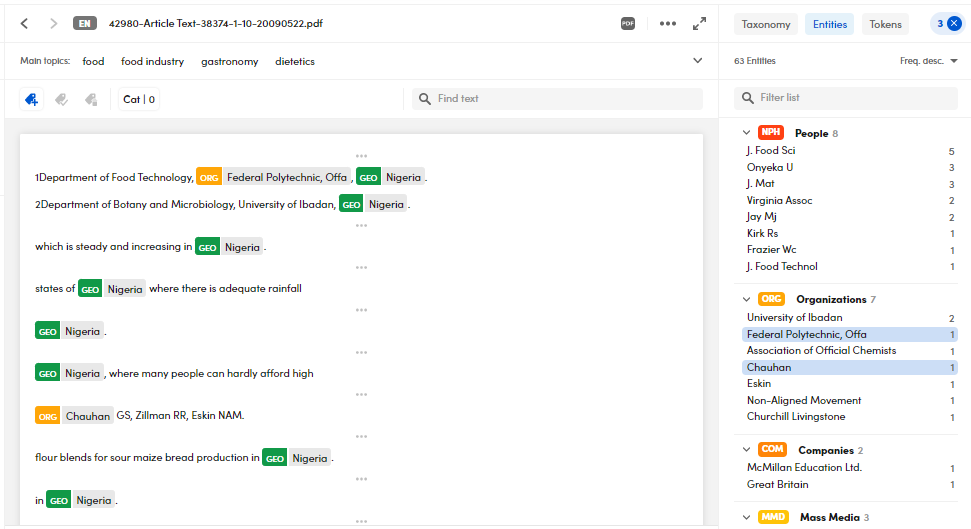Switch to the Taxonomy tab
Viewport: 971px width, 529px height.
pos(766,24)
